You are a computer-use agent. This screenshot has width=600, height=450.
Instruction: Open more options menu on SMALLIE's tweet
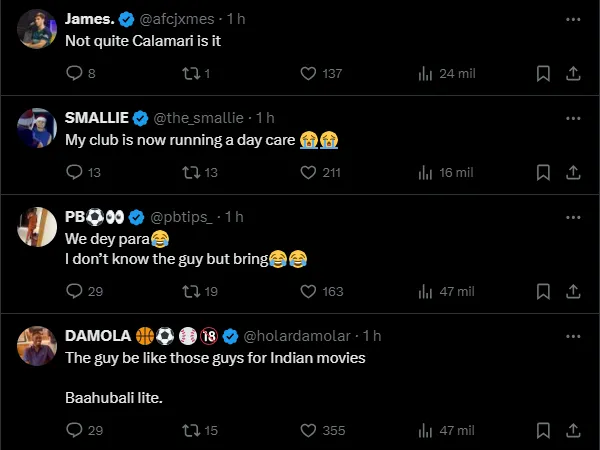point(572,118)
